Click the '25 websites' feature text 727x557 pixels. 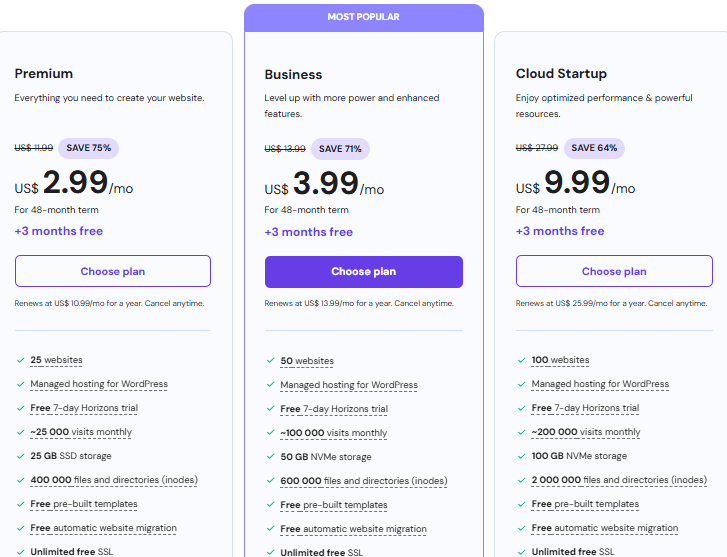(x=57, y=360)
